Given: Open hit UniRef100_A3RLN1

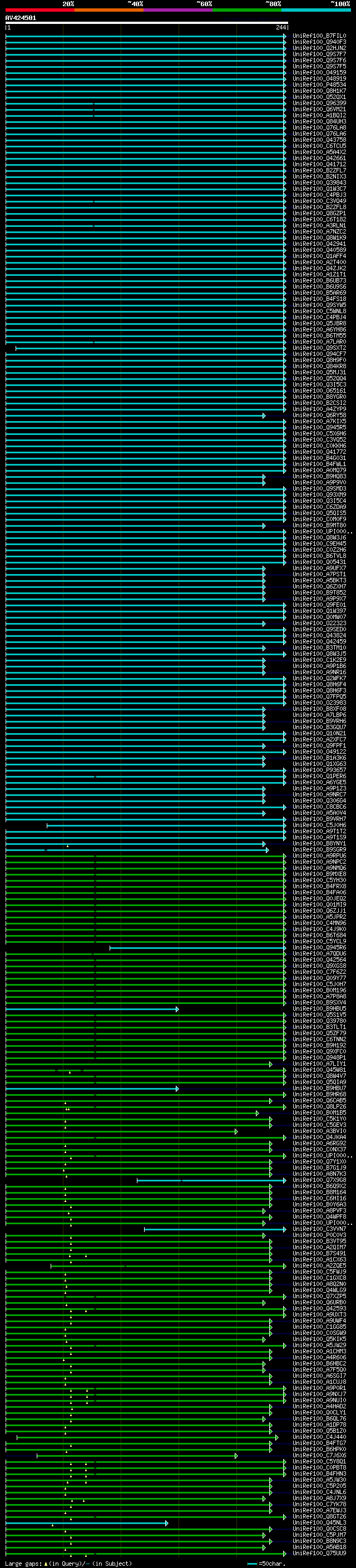Looking at the screenshot, I should 319,225.
